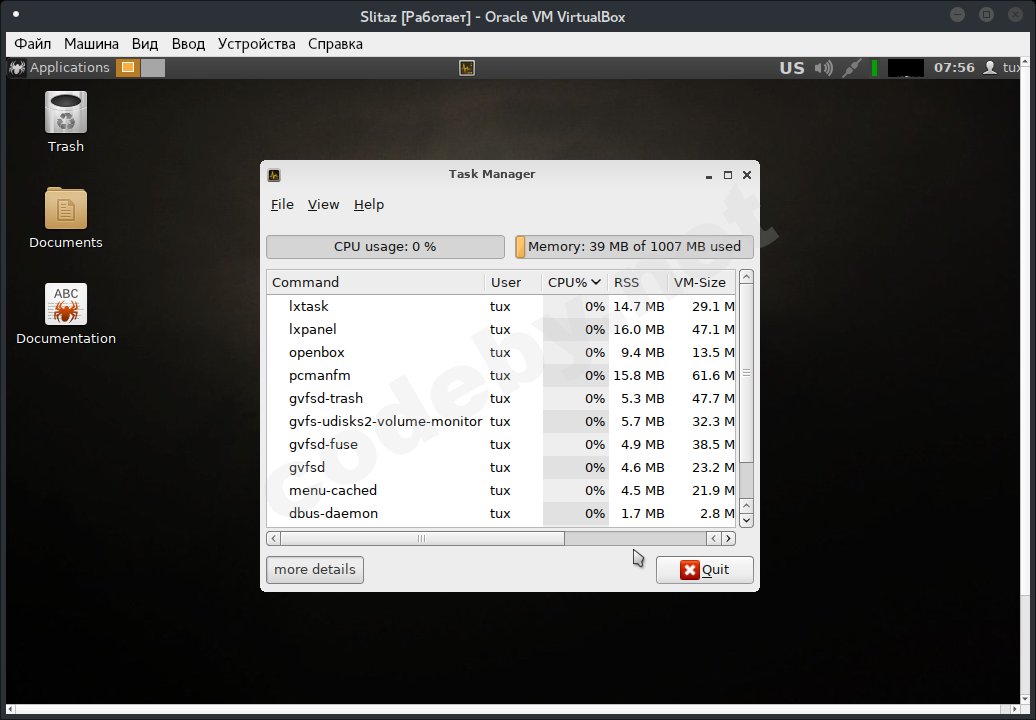
Task: Select the lxpanel process row
Action: (x=501, y=329)
